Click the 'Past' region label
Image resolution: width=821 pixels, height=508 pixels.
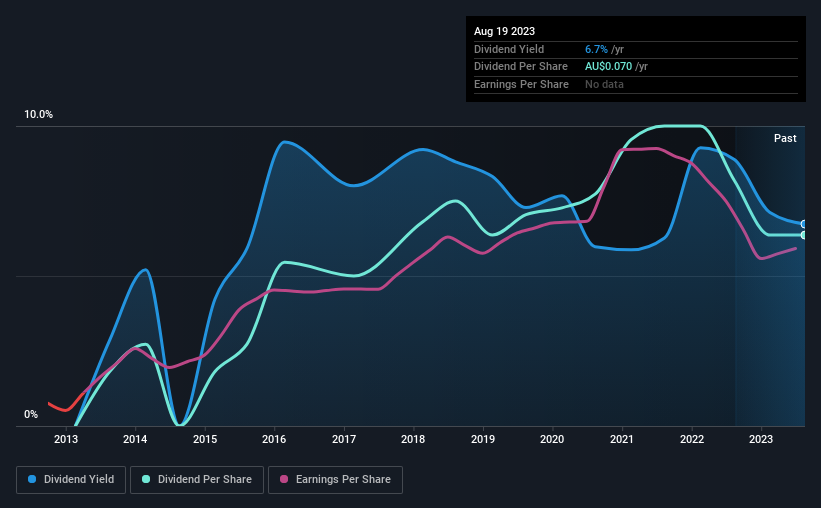(785, 138)
